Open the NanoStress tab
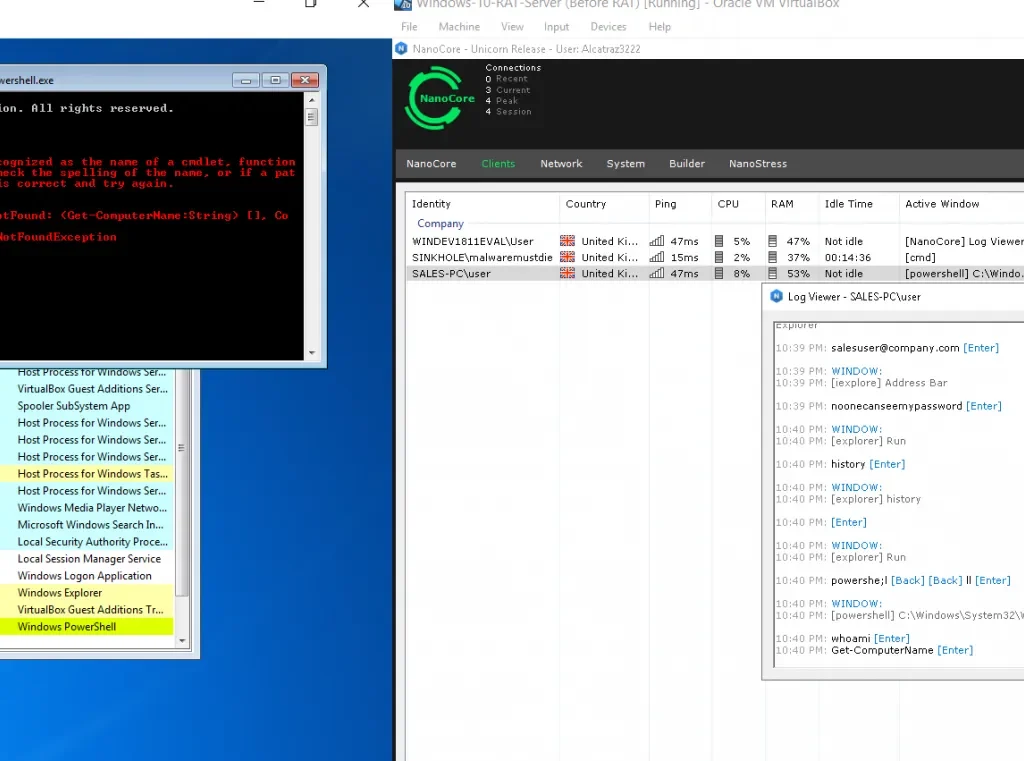Viewport: 1024px width, 761px height. [x=758, y=164]
